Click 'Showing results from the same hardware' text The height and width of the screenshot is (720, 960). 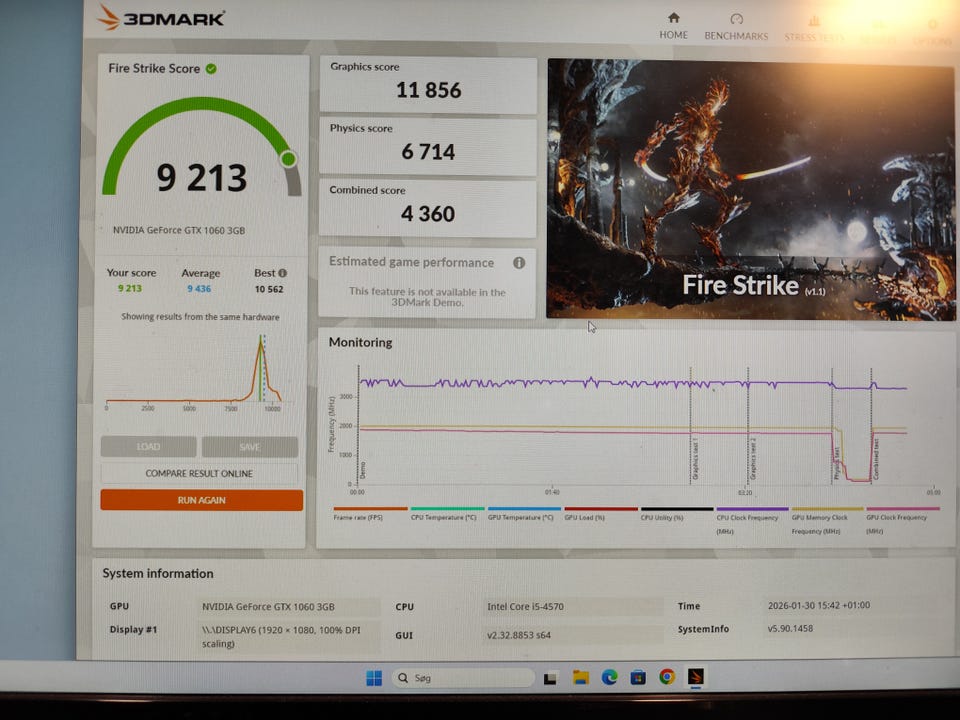(200, 317)
